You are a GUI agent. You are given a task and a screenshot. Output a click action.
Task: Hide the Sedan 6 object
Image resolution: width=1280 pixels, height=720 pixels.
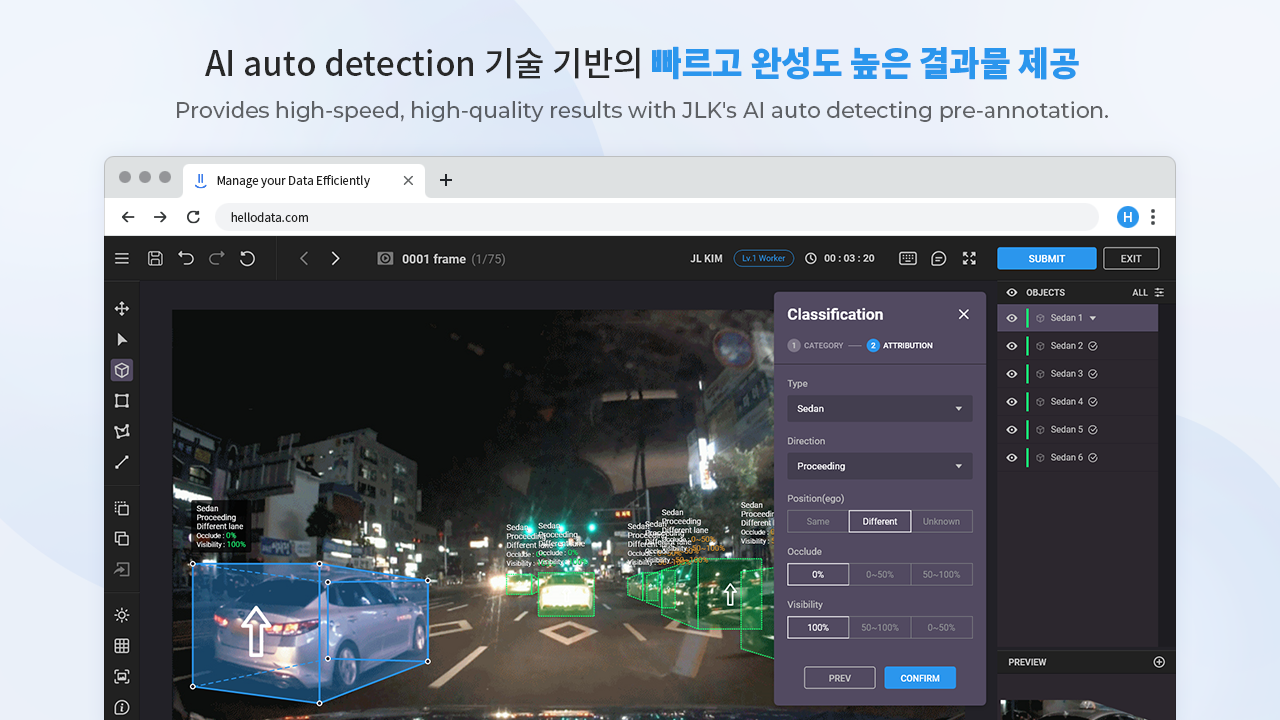click(x=1011, y=458)
